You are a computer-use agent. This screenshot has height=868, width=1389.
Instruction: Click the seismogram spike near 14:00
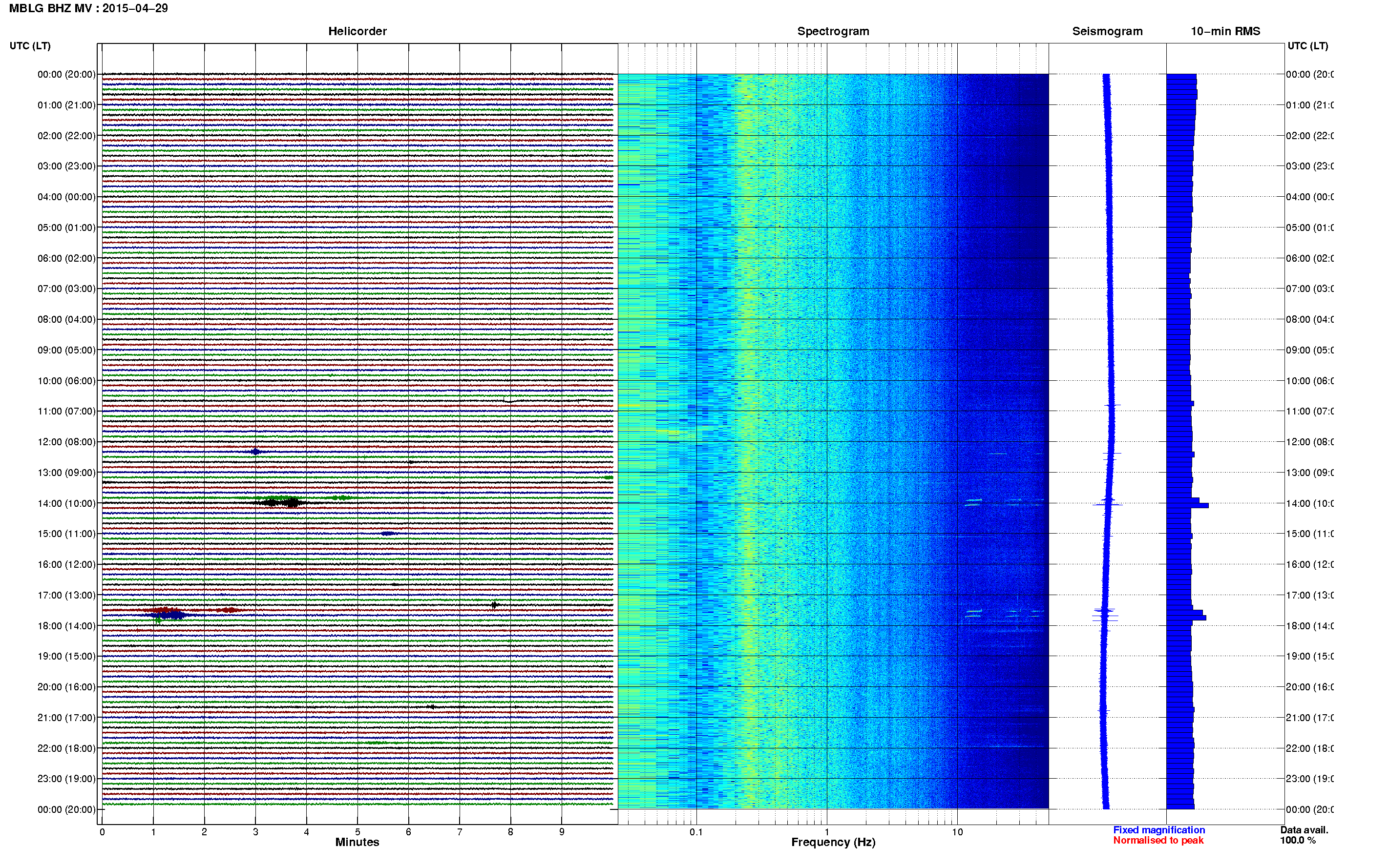coord(1108,505)
